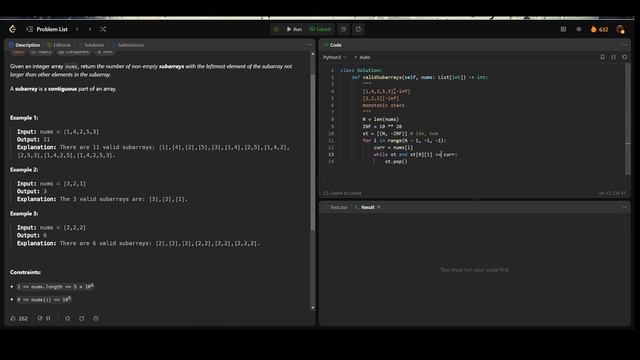Click the 'Ln 13, Col 37' cursor position indicator
The width and height of the screenshot is (640, 360).
[x=612, y=193]
